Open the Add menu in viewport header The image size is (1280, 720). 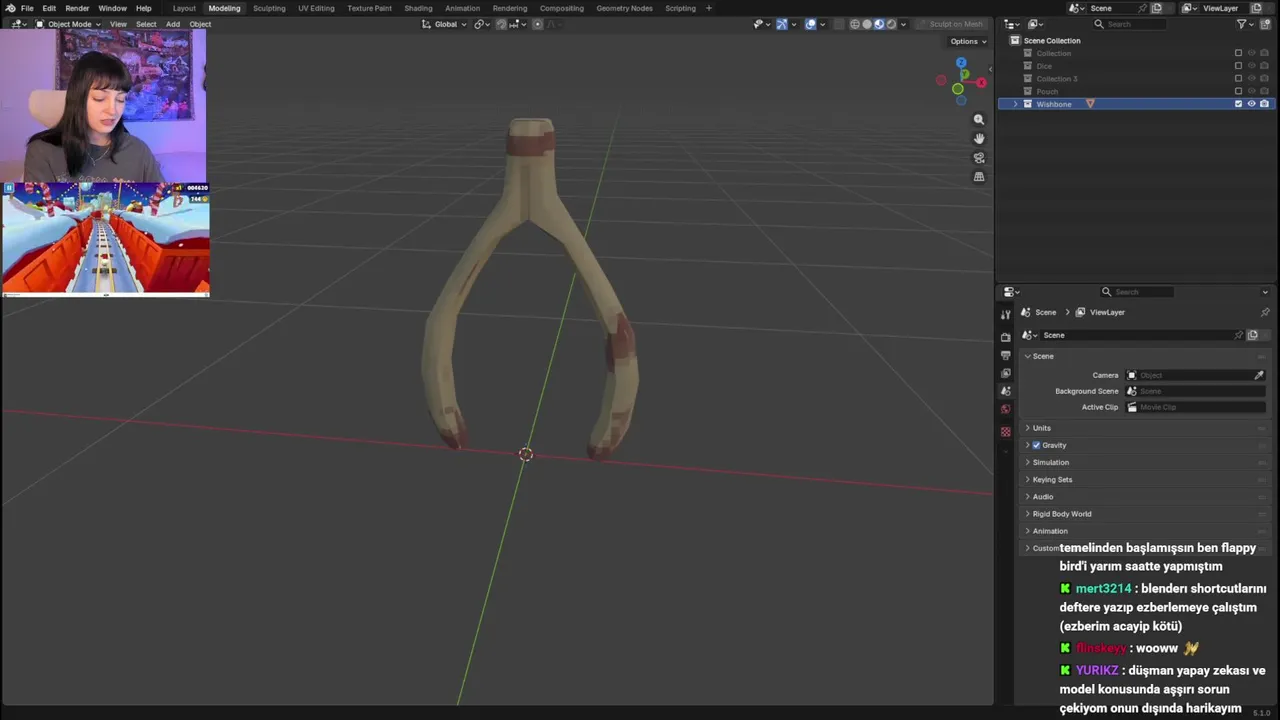coord(173,24)
